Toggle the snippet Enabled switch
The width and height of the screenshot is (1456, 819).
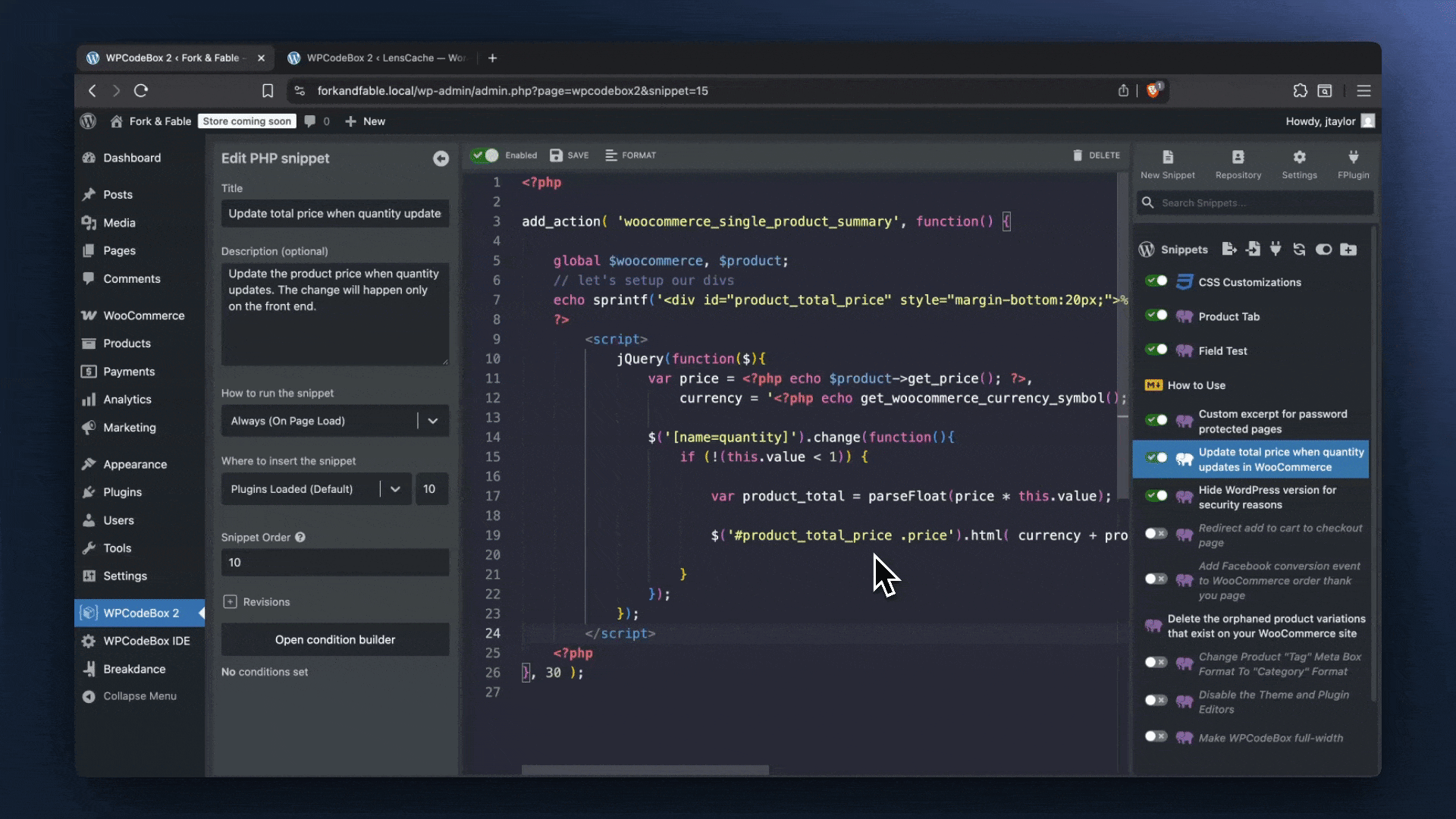485,155
